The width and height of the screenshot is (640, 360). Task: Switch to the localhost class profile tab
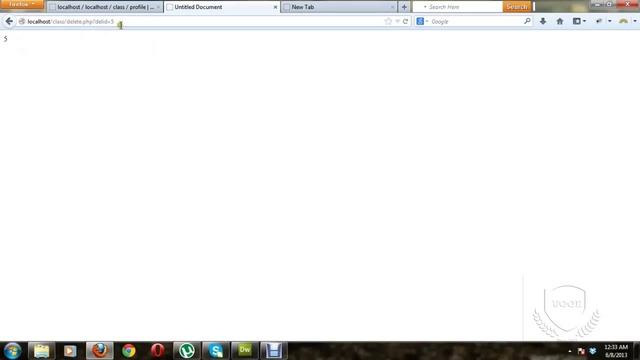tap(105, 7)
